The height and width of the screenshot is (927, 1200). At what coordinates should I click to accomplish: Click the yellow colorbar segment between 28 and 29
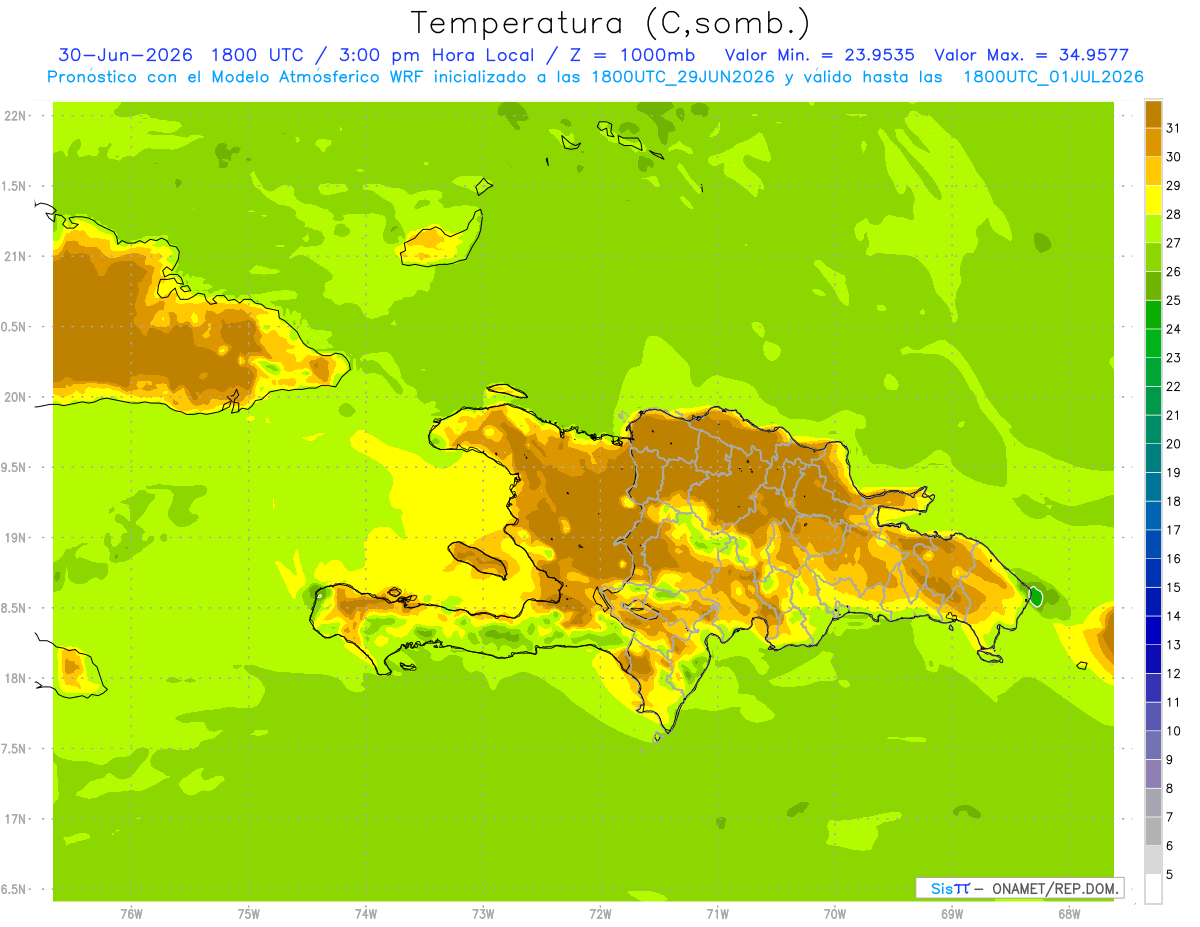pos(1153,199)
